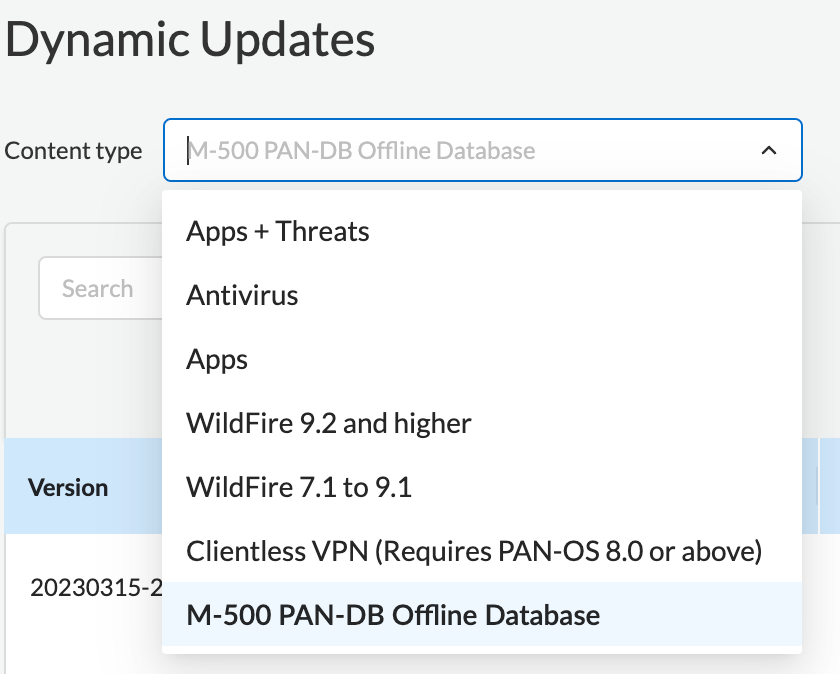The width and height of the screenshot is (840, 674).
Task: Sort by the Version column header
Action: [68, 488]
